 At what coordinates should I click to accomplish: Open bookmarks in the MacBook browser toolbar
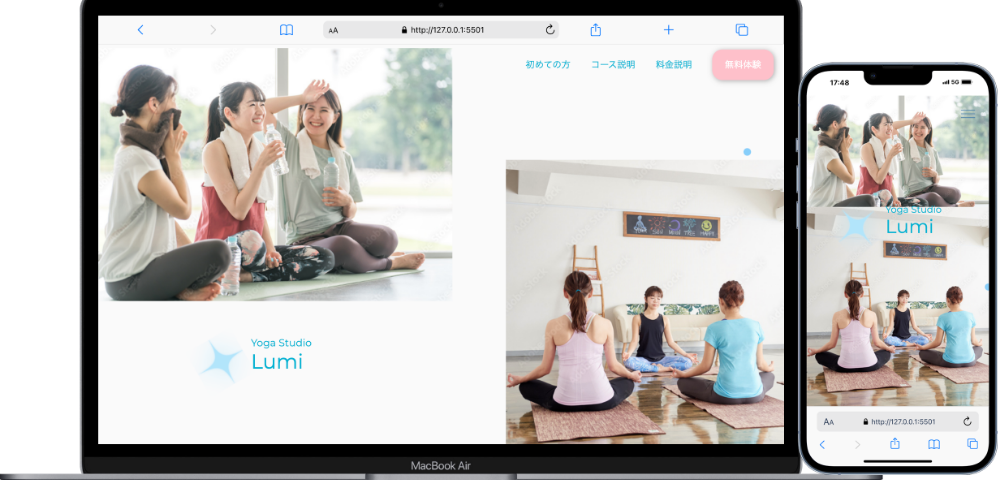pyautogui.click(x=286, y=30)
